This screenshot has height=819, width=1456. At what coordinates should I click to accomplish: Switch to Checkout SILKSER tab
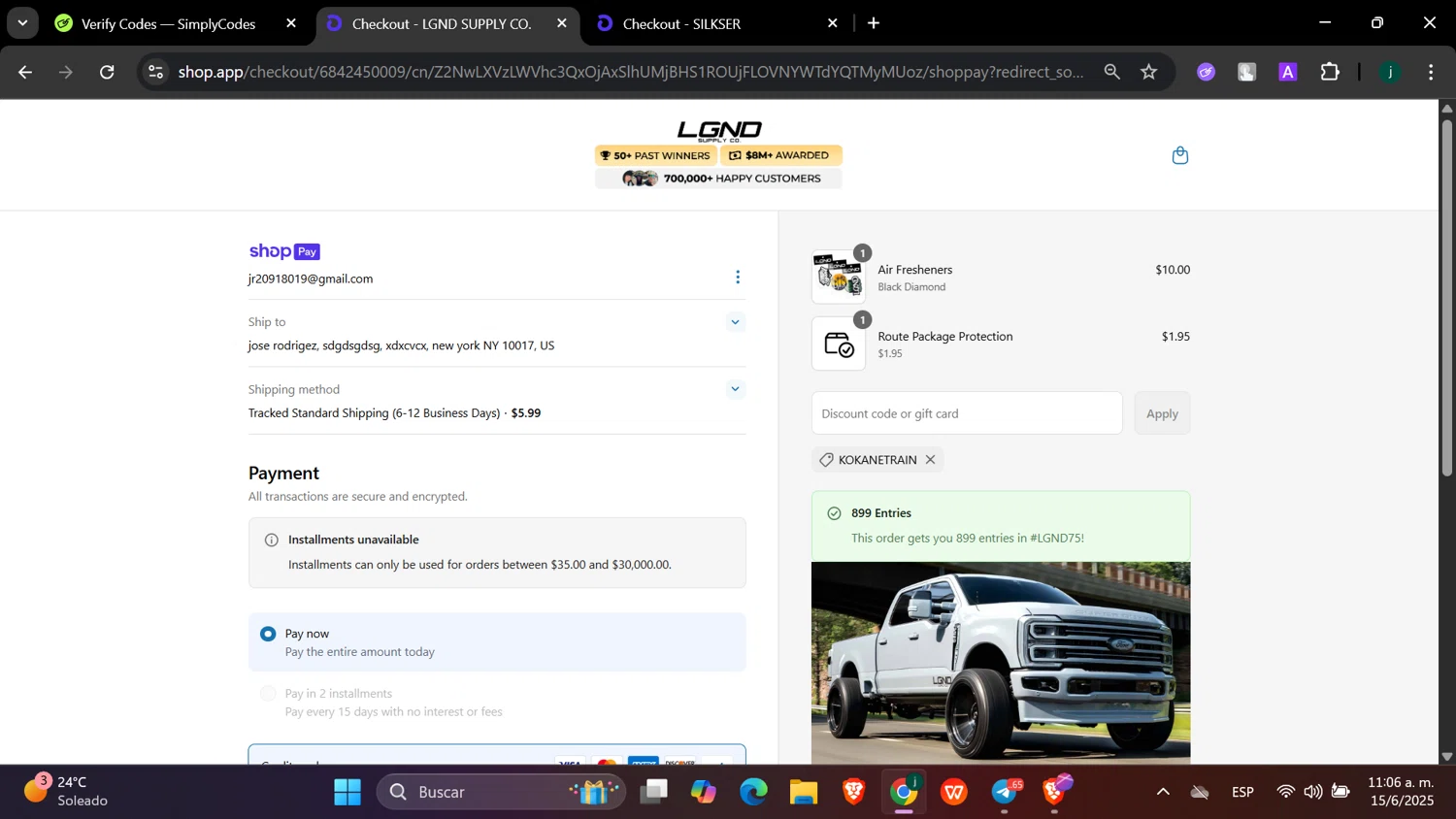[x=718, y=23]
